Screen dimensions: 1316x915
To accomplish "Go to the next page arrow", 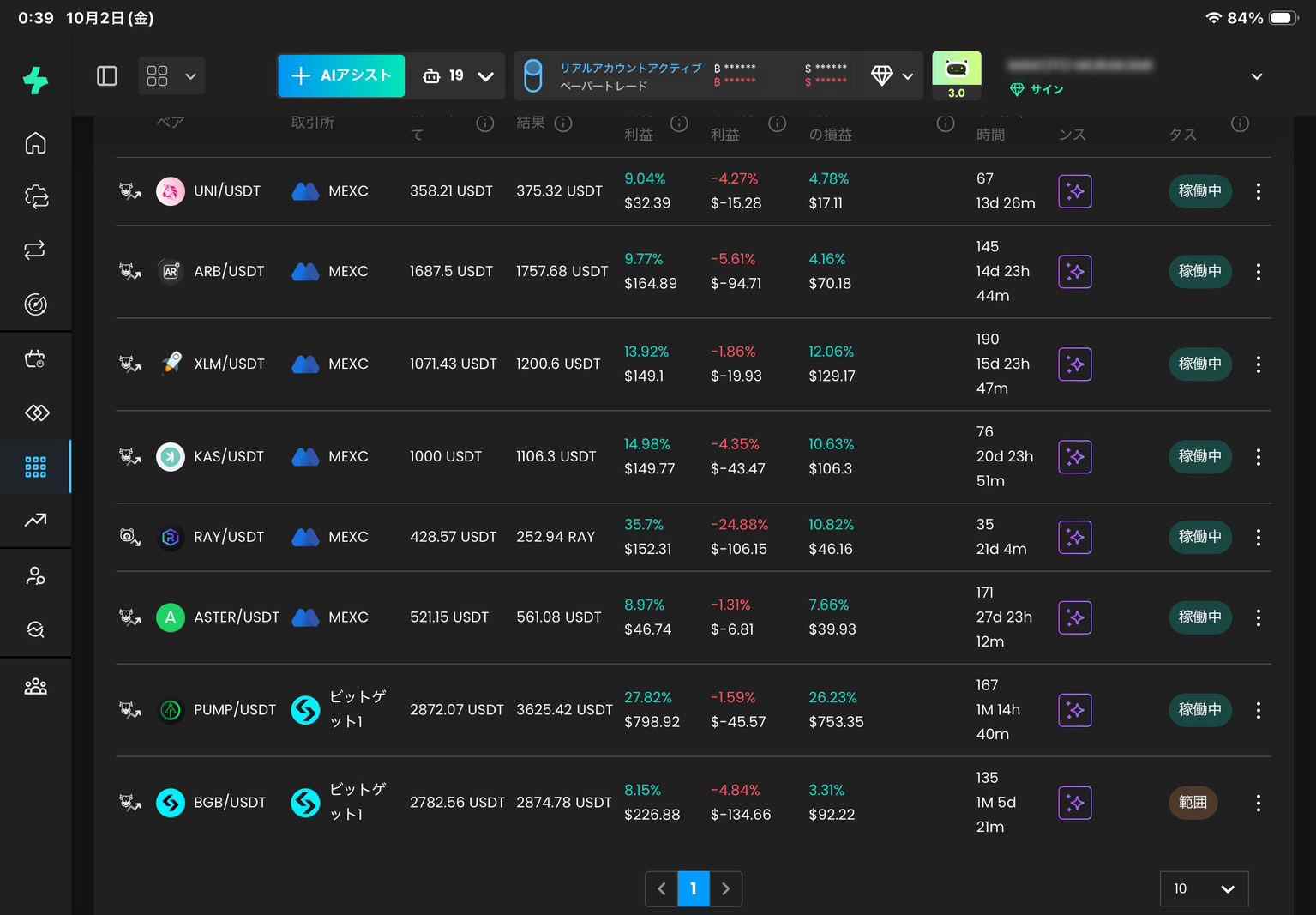I will click(x=725, y=889).
